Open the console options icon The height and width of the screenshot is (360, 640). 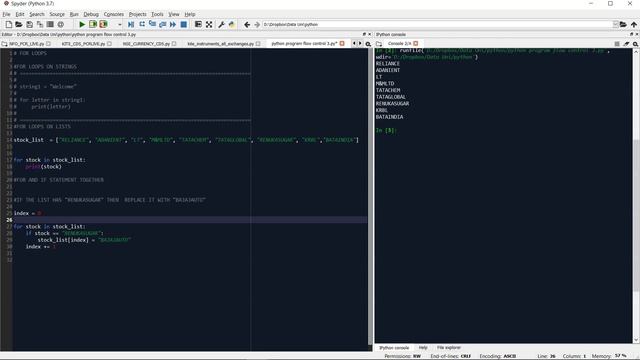pyautogui.click(x=636, y=44)
